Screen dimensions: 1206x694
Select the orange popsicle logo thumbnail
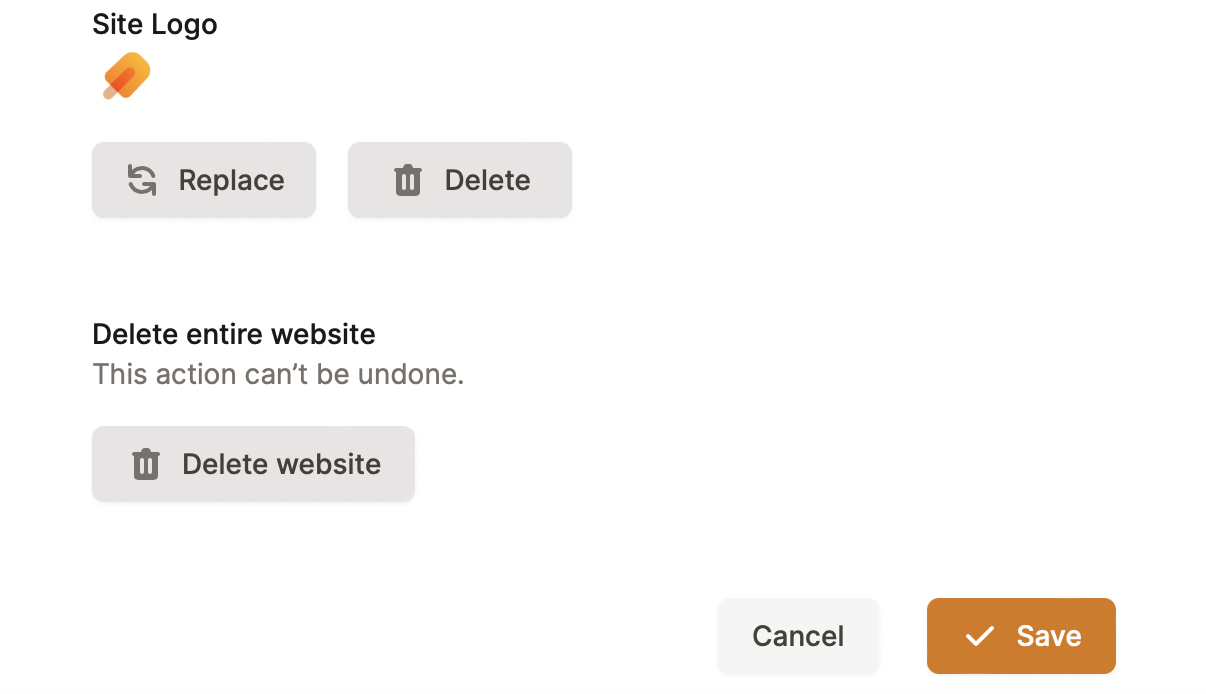coord(127,77)
